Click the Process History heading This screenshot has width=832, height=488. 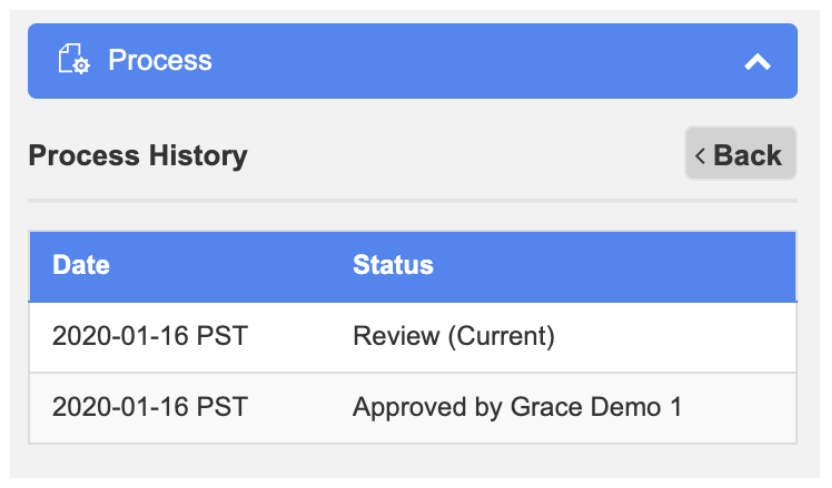[138, 156]
